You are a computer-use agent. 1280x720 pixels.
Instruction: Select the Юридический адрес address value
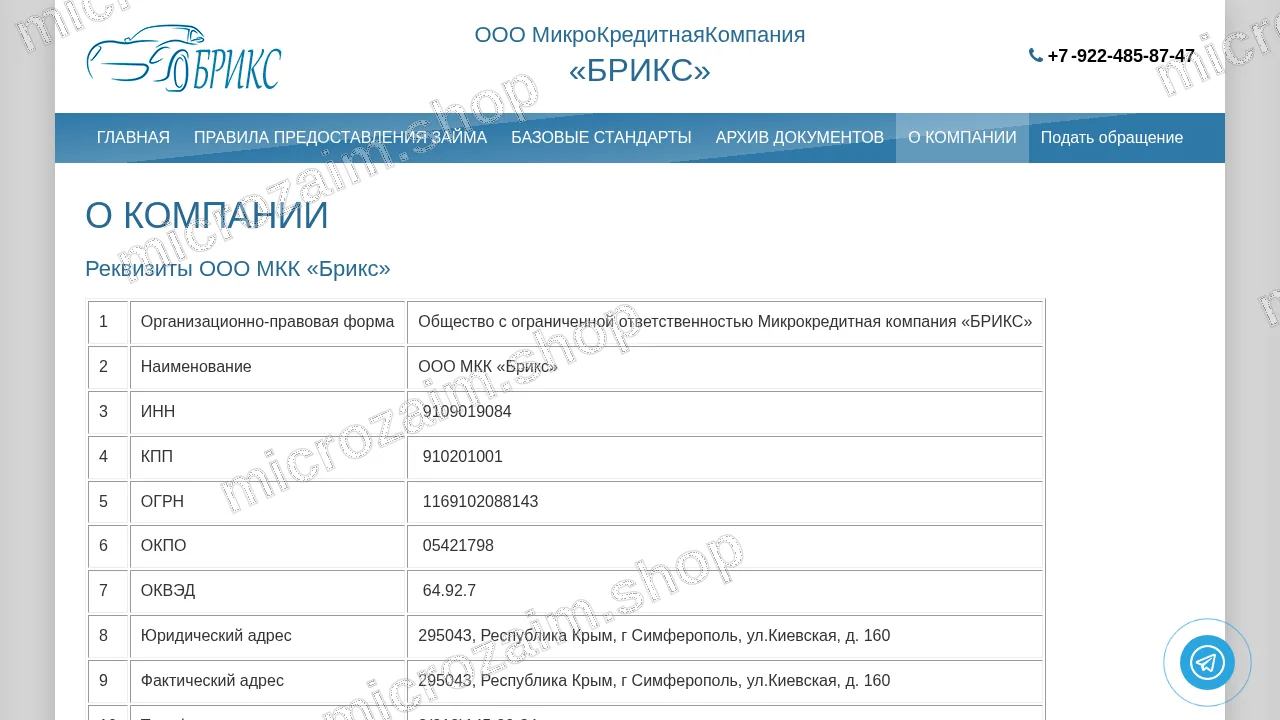tap(725, 636)
